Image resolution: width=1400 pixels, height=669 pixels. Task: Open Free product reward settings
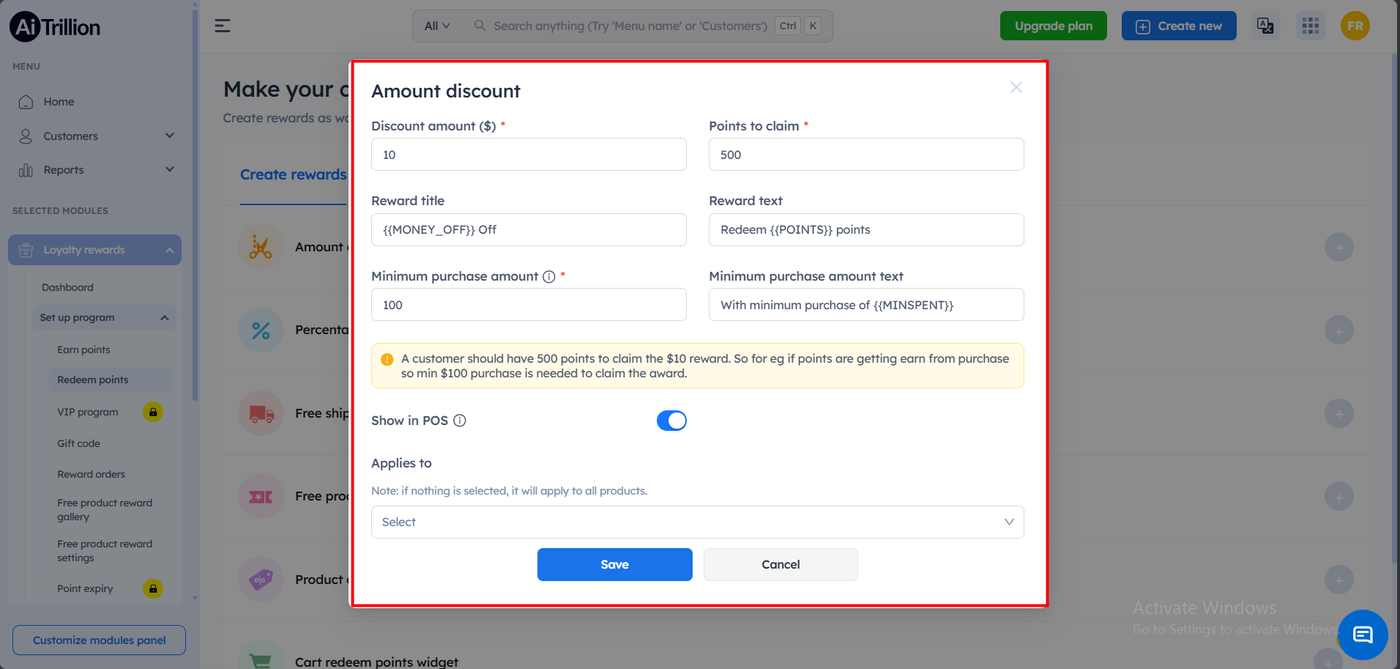point(105,551)
